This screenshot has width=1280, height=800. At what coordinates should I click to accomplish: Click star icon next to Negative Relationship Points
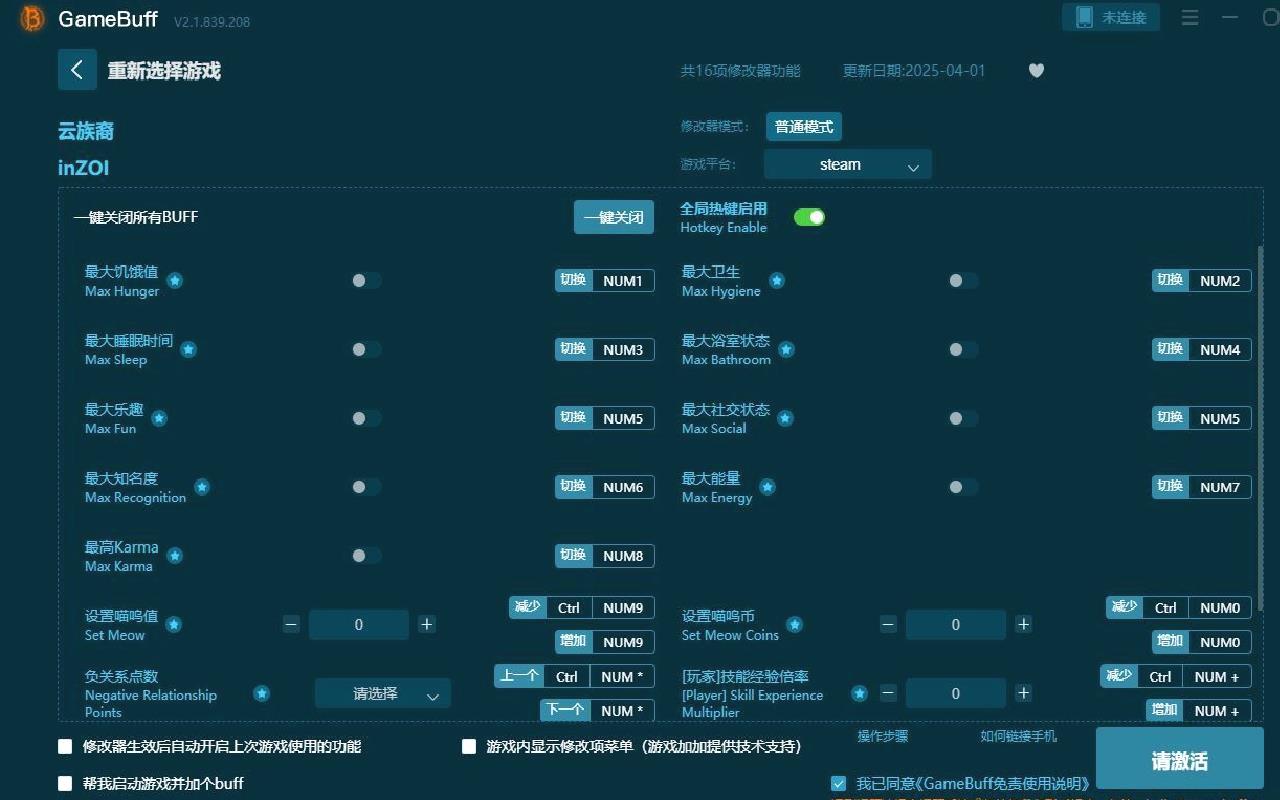click(x=261, y=693)
